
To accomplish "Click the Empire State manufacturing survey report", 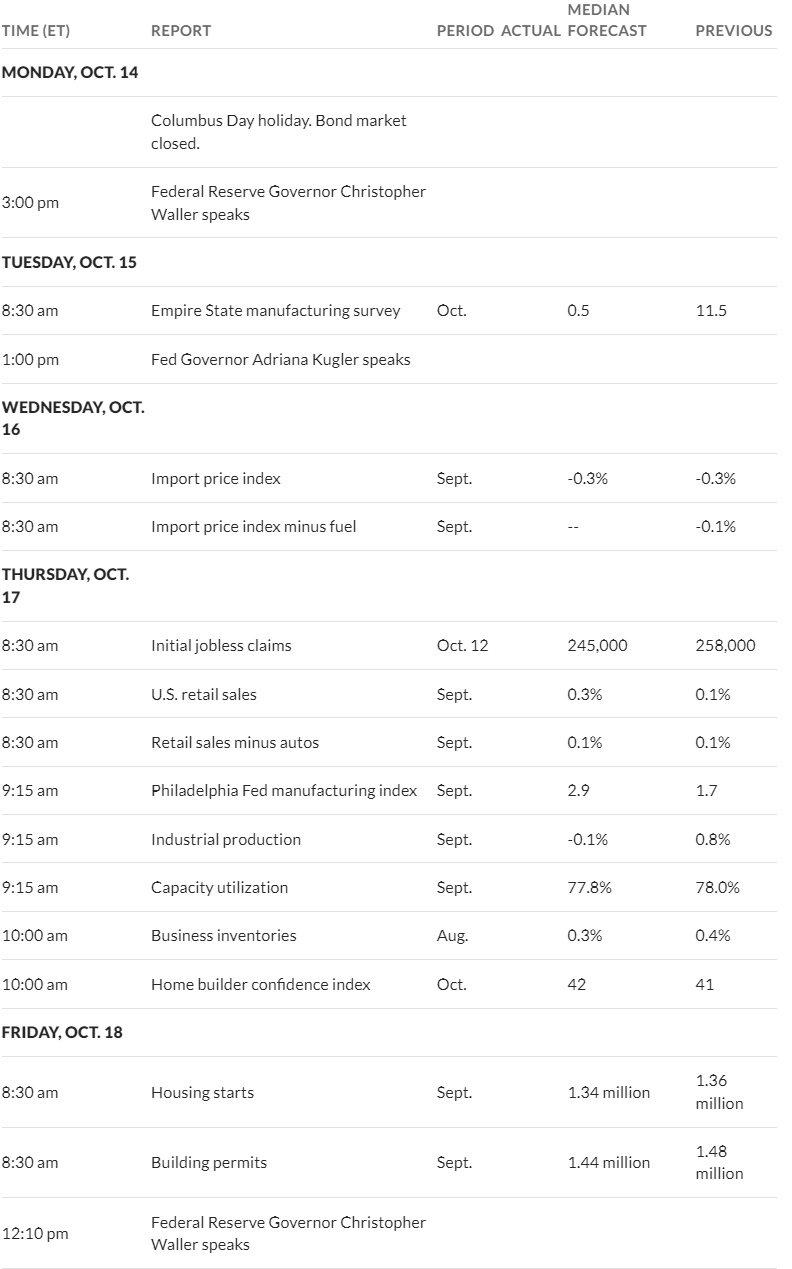I will (x=275, y=310).
